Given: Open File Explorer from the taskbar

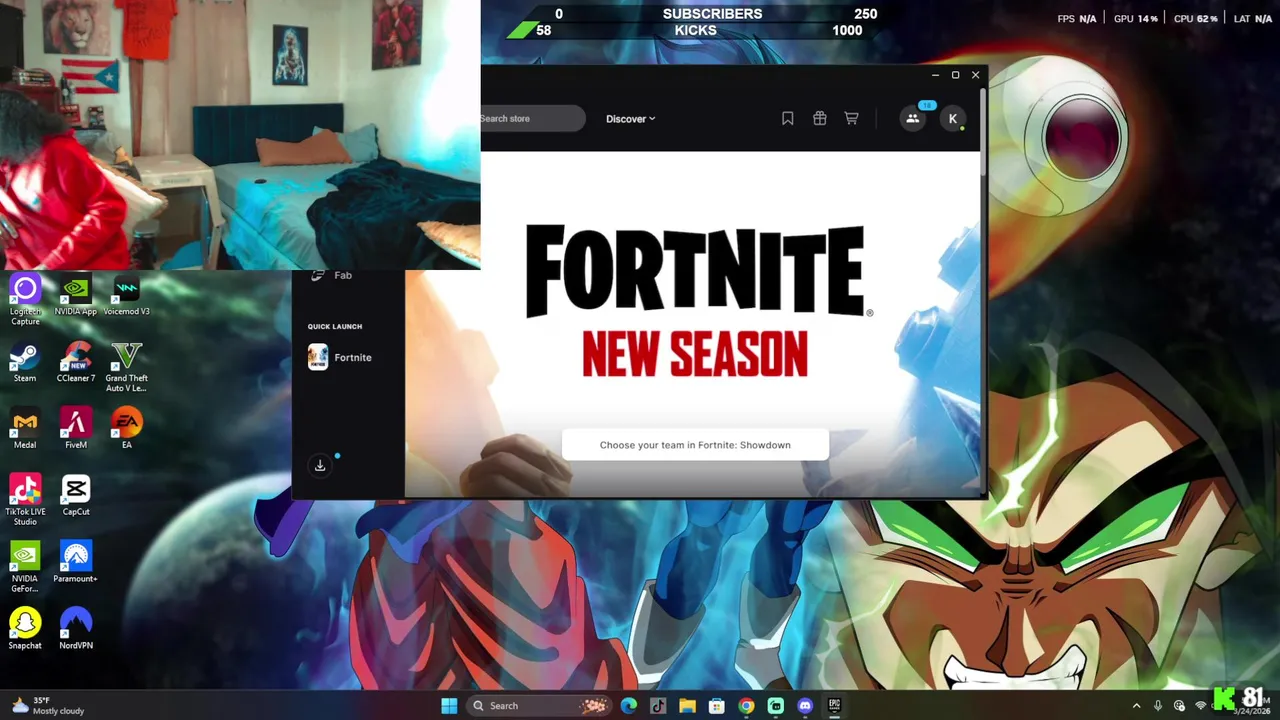Looking at the screenshot, I should (687, 706).
